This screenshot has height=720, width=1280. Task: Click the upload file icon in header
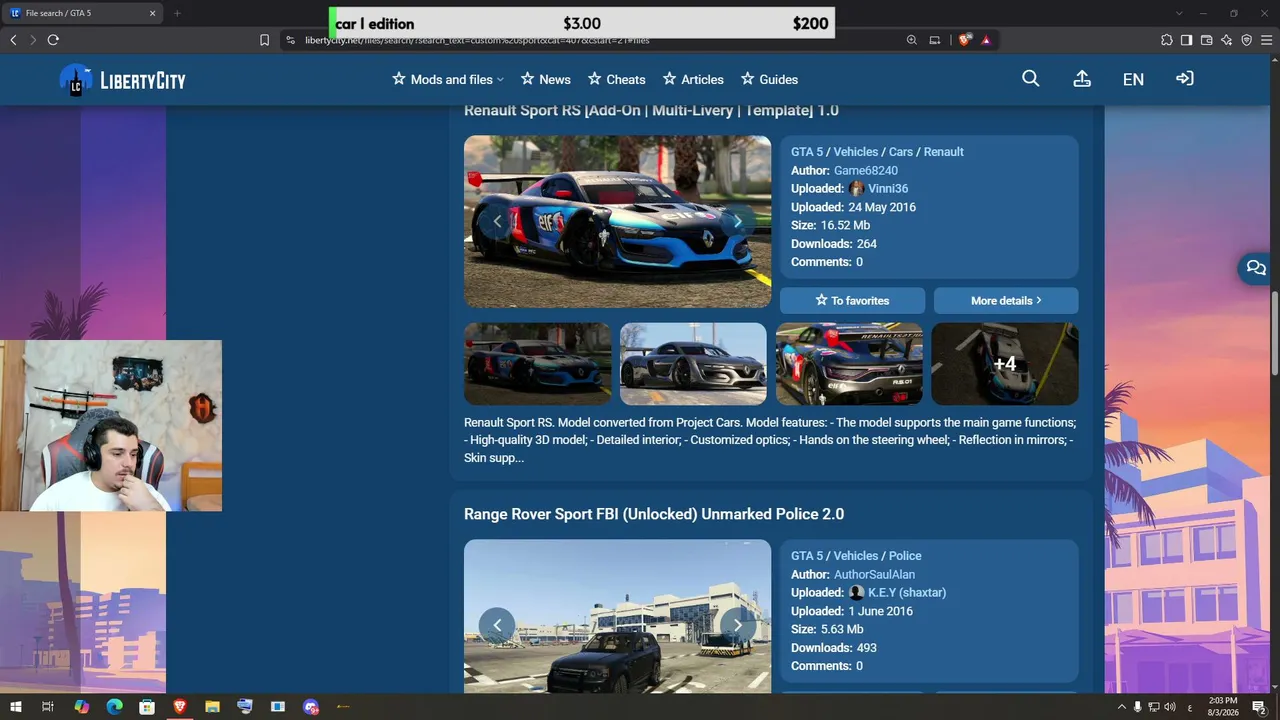click(x=1082, y=79)
